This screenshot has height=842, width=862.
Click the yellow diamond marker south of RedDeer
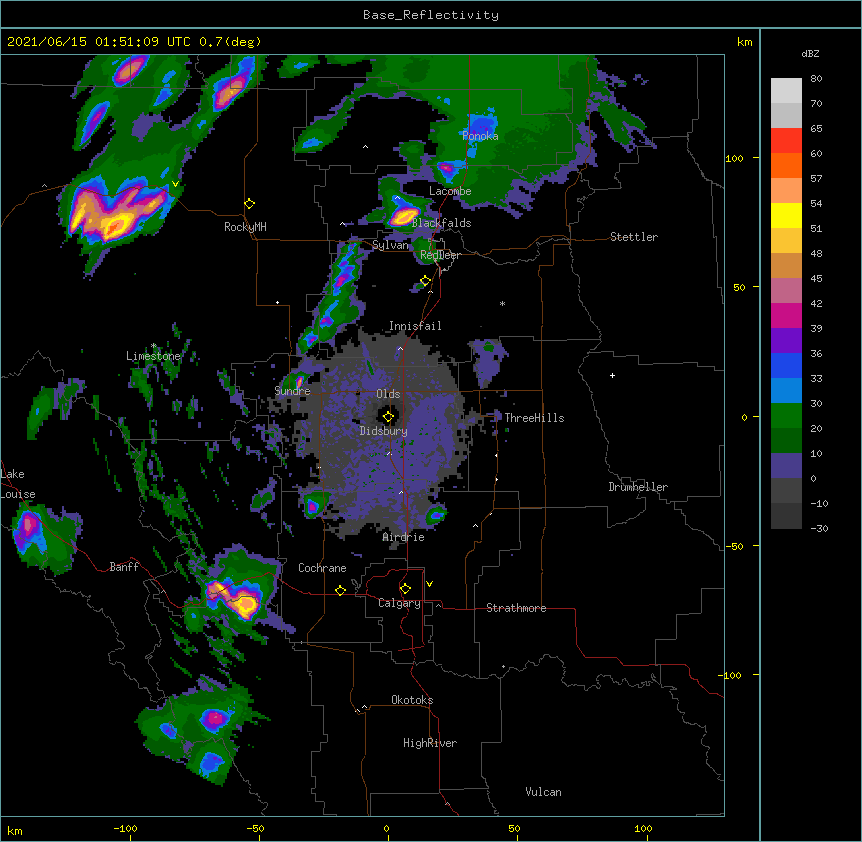425,281
